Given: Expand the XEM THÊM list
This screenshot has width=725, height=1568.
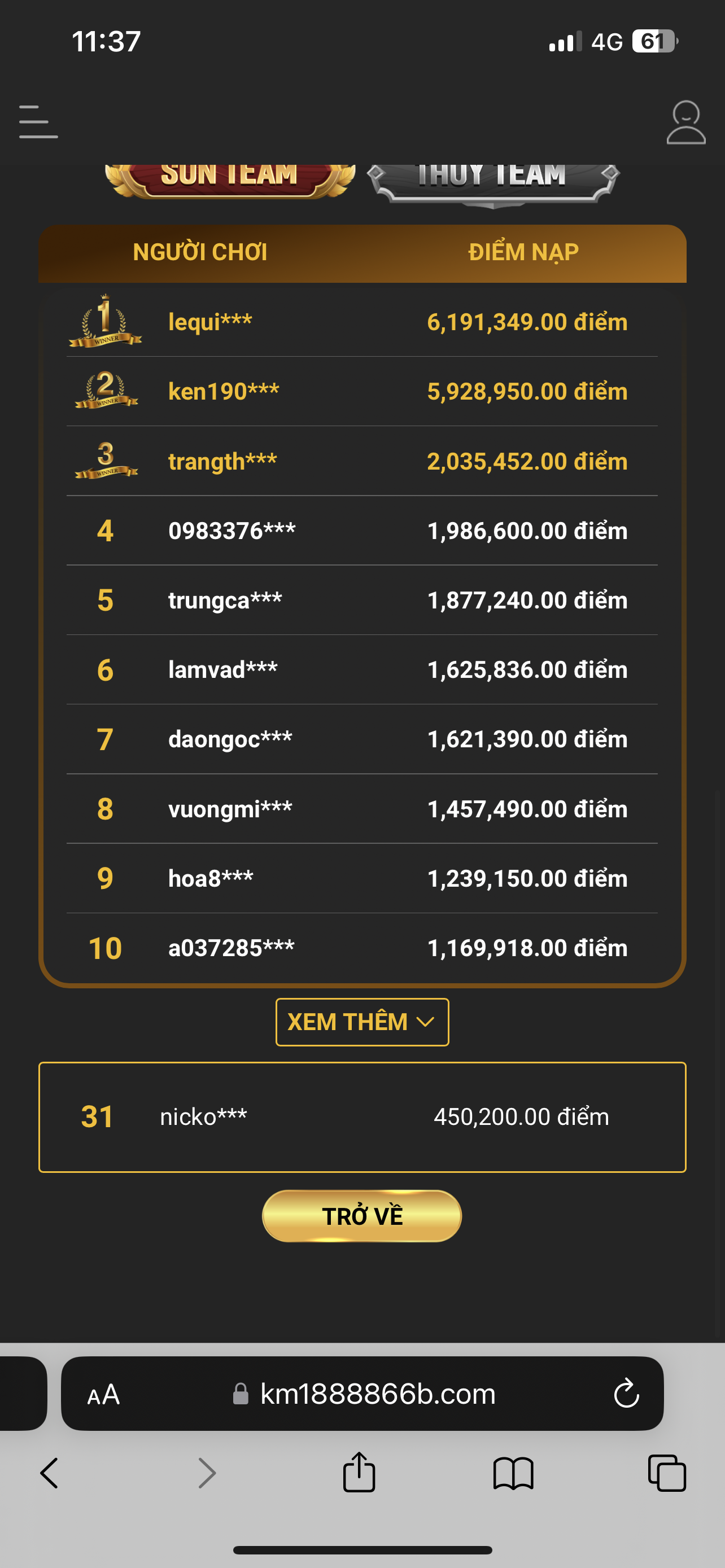Looking at the screenshot, I should tap(362, 1022).
